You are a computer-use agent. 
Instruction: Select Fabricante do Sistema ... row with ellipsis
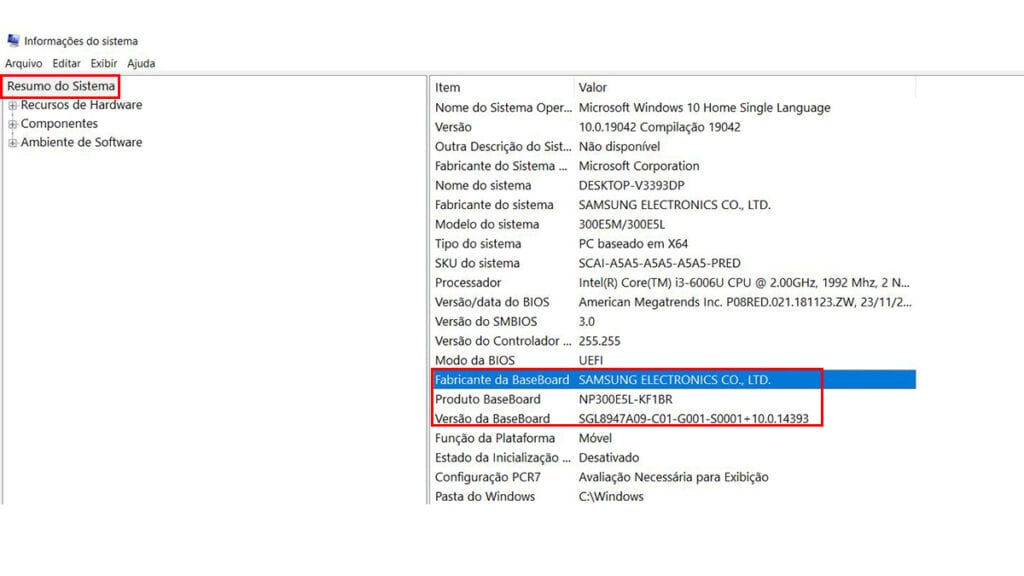pos(673,166)
